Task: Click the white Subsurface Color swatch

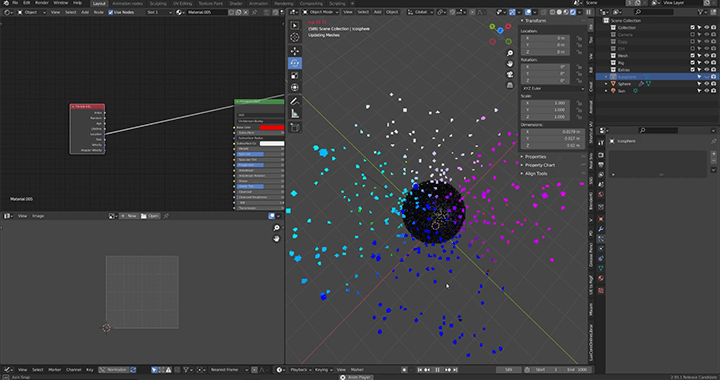Action: pos(272,143)
